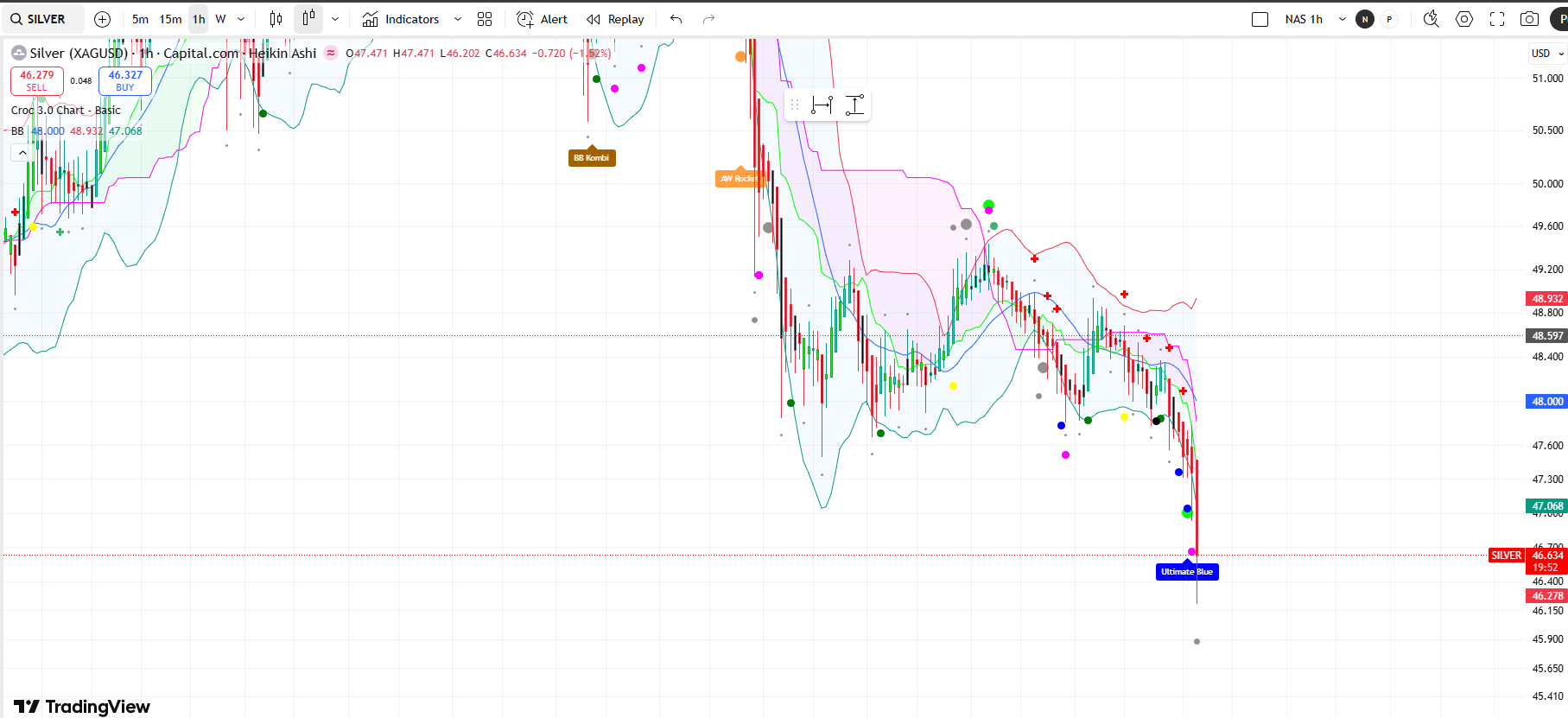Viewport: 1568px width, 718px height.
Task: Open the indicator templates grid icon
Action: click(x=485, y=19)
